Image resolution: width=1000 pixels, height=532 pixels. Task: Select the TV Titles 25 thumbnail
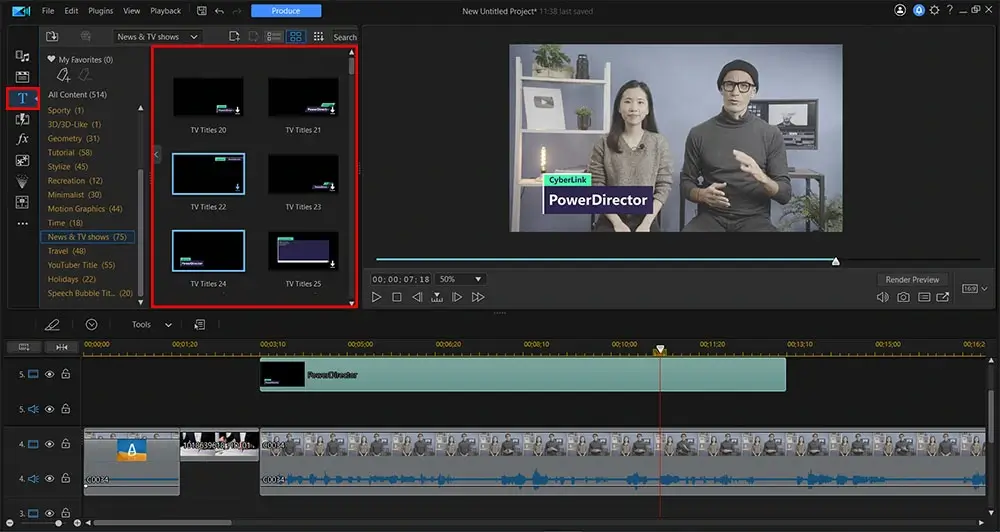[x=303, y=253]
